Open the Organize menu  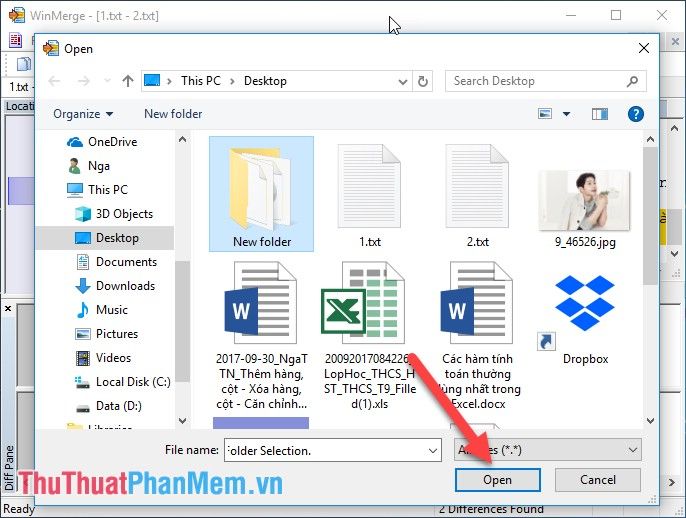tap(83, 114)
